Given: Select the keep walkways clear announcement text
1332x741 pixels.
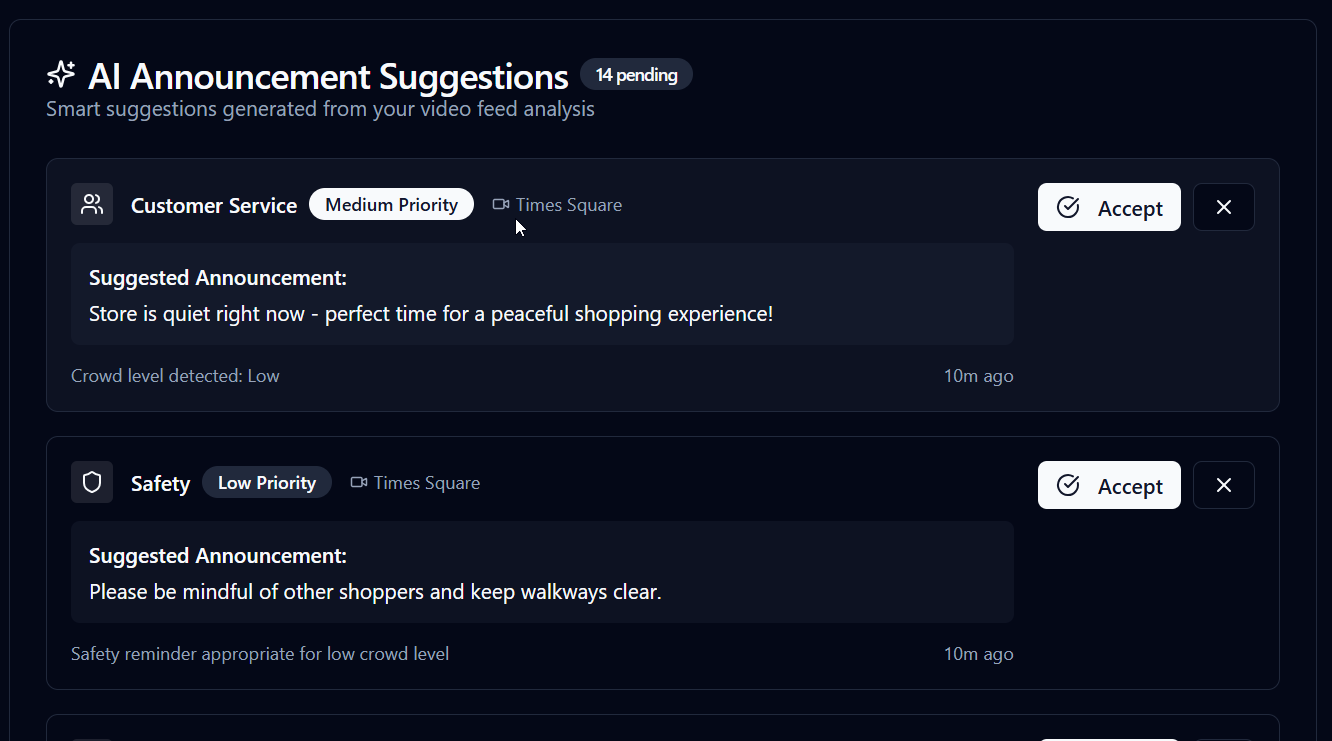Looking at the screenshot, I should click(375, 592).
